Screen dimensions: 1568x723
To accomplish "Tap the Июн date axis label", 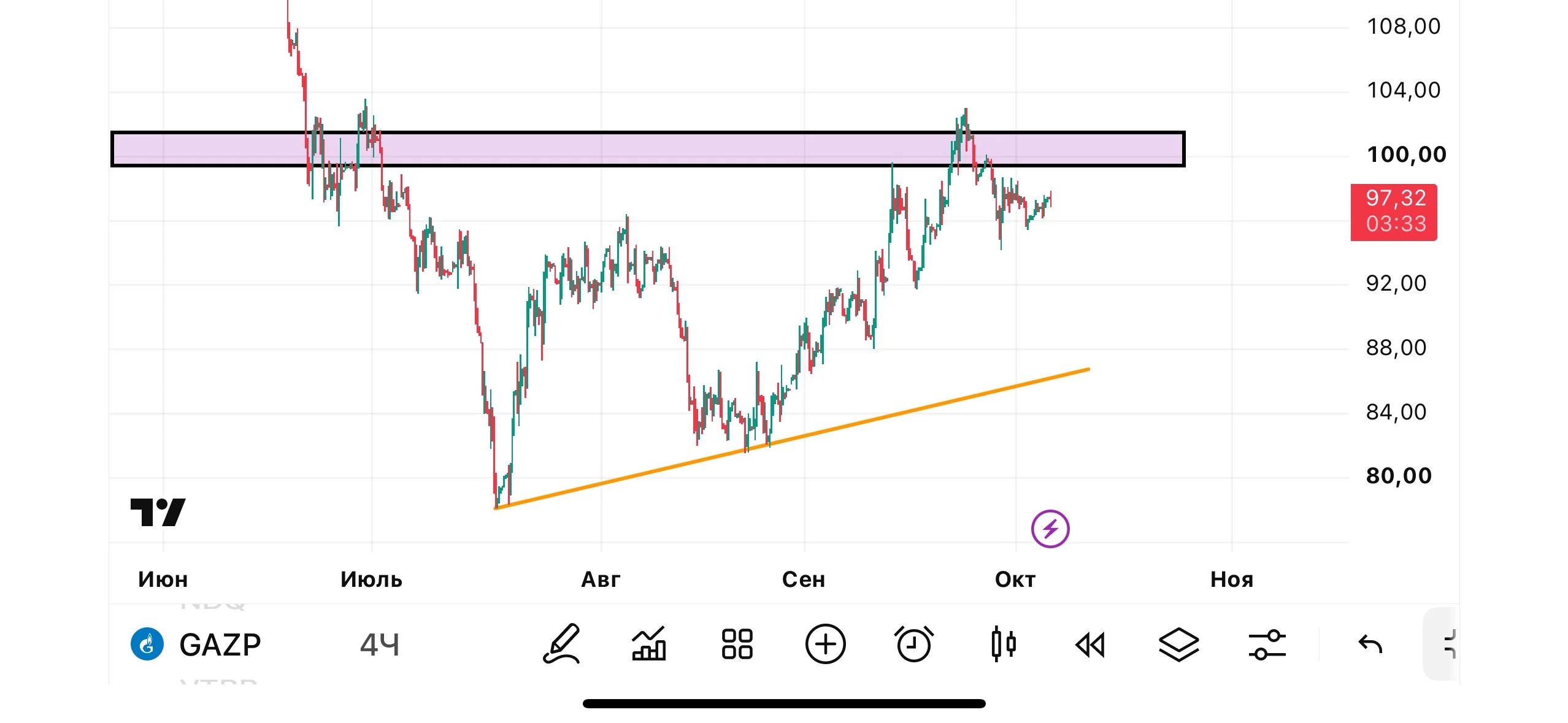I will (x=163, y=580).
